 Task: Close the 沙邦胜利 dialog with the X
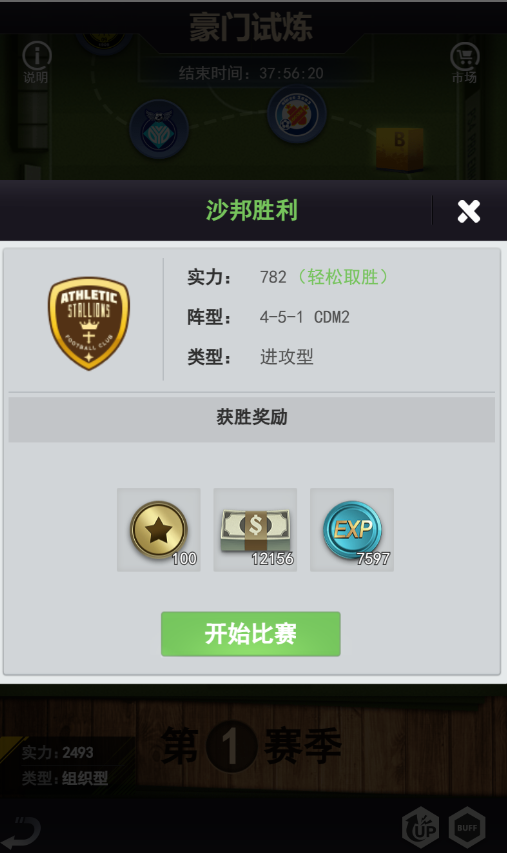click(x=468, y=211)
